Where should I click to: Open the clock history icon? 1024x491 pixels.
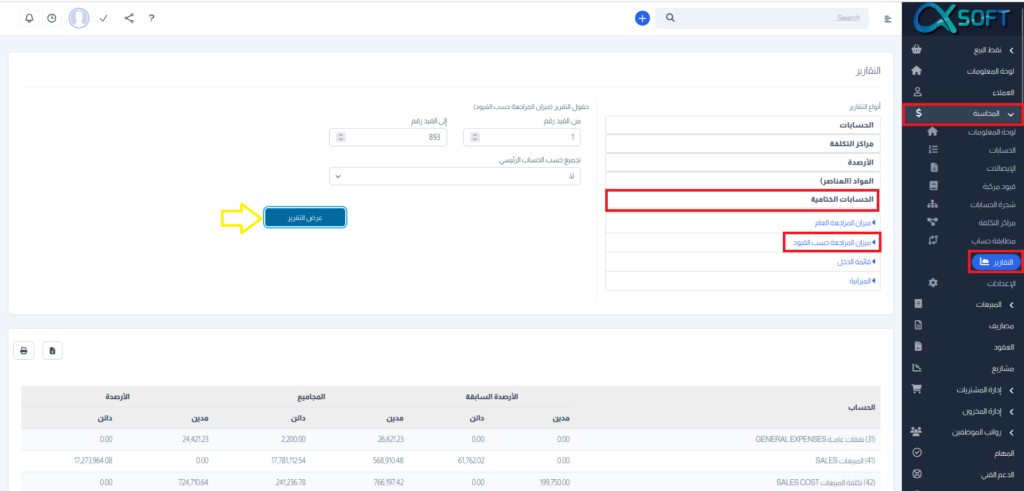click(x=51, y=18)
